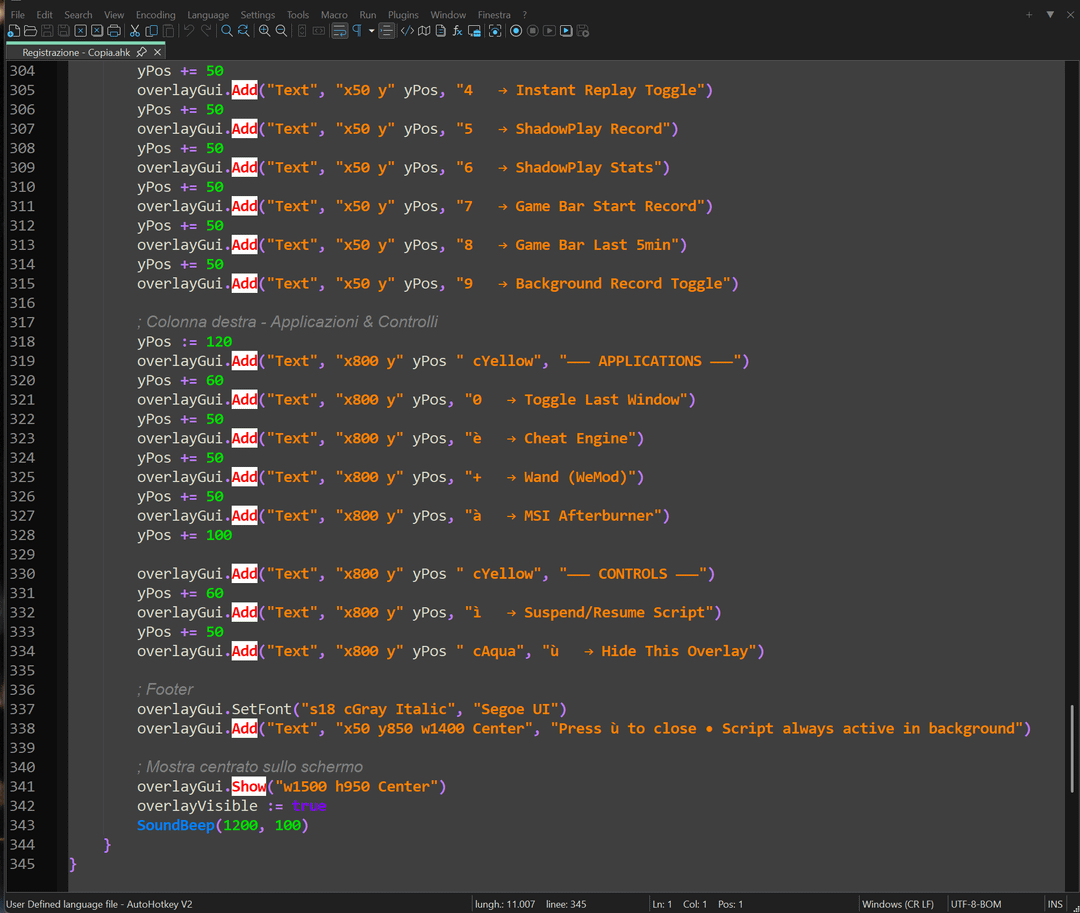Toggle Show All Characters pilcrow button
The width and height of the screenshot is (1080, 913).
(x=357, y=31)
